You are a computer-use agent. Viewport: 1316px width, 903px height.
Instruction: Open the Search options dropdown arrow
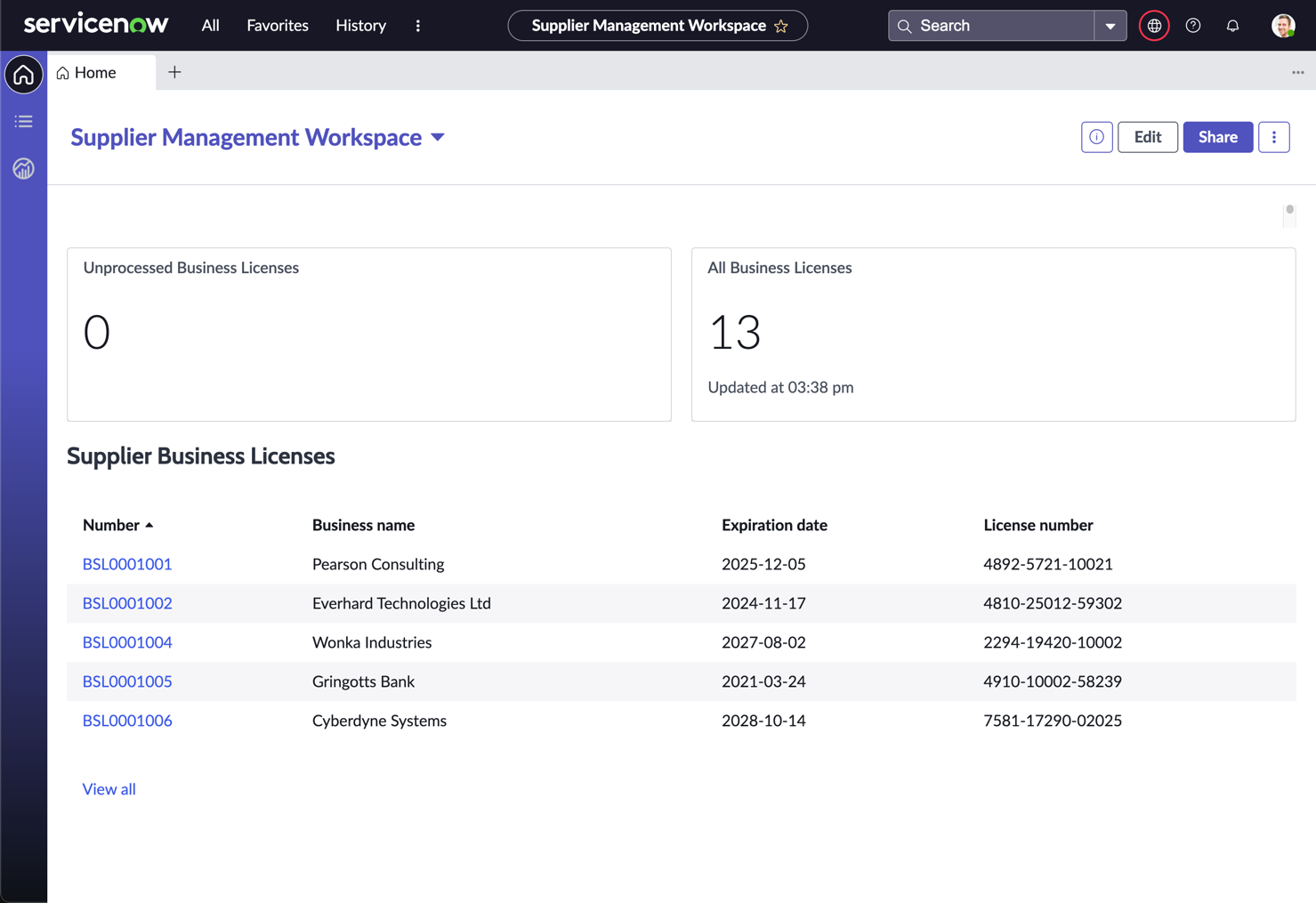[x=1110, y=26]
